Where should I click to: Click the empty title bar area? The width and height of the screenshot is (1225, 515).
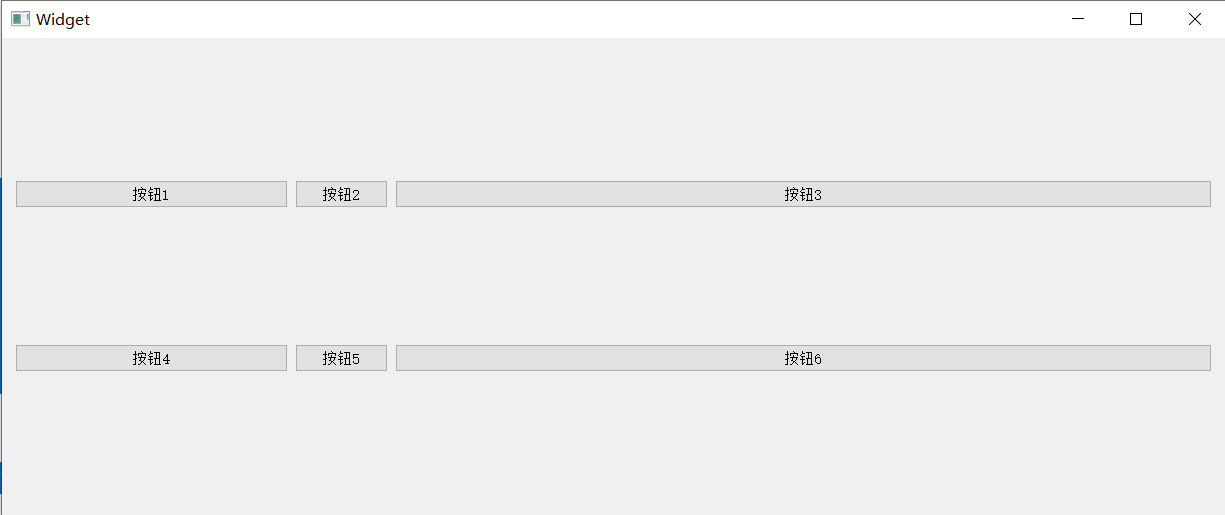tap(570, 19)
